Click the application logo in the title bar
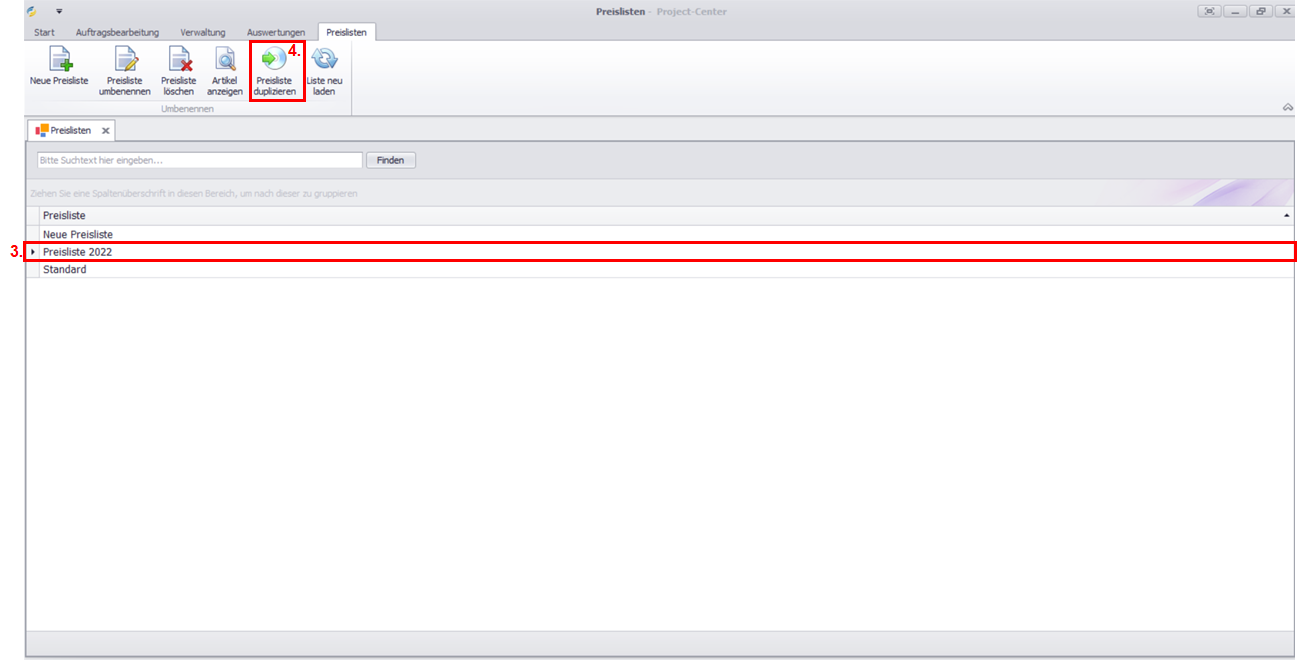This screenshot has height=660, width=1297. [32, 11]
